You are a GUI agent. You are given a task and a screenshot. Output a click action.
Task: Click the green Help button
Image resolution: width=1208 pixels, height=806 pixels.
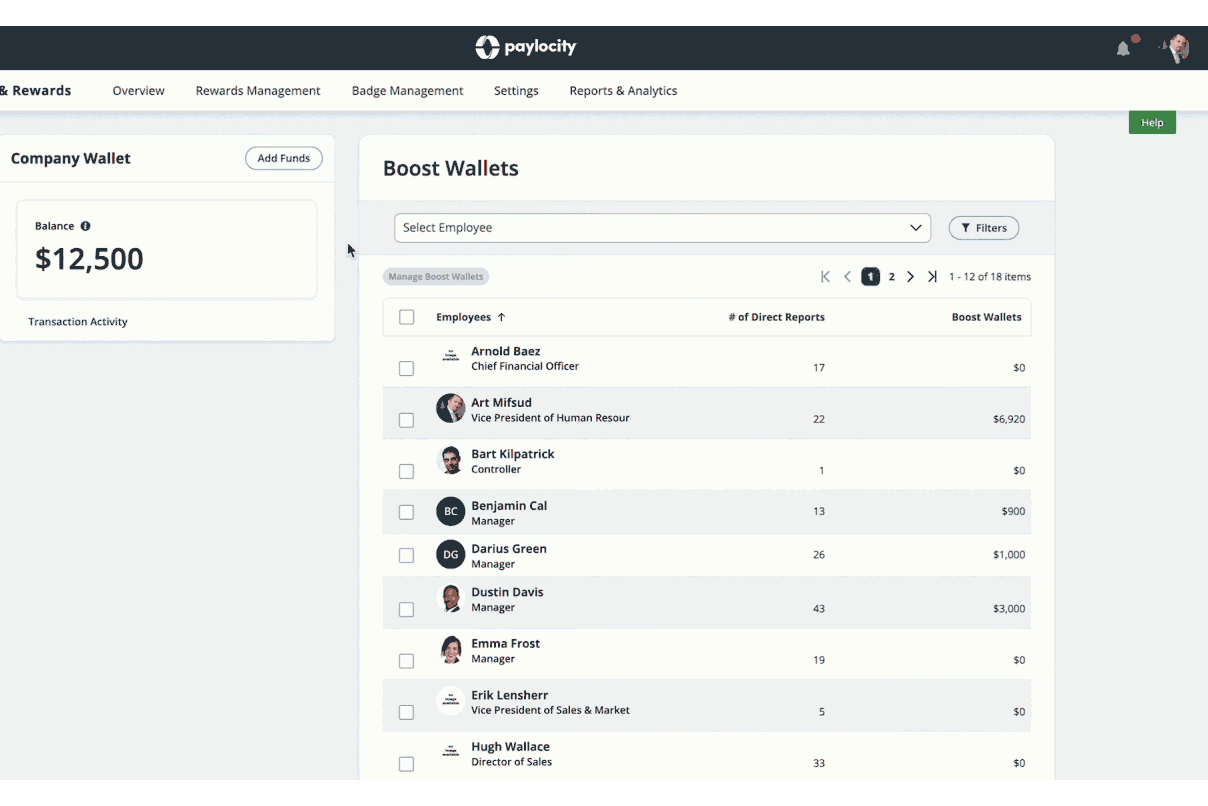tap(1152, 122)
